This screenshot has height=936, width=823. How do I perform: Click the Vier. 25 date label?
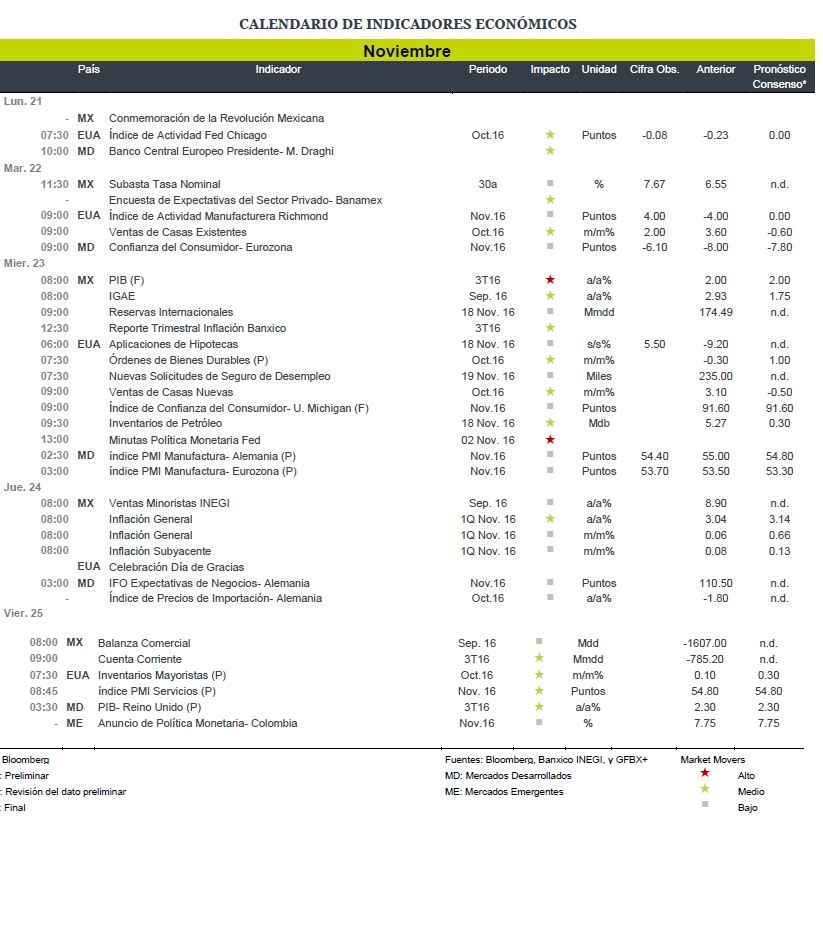(x=23, y=613)
